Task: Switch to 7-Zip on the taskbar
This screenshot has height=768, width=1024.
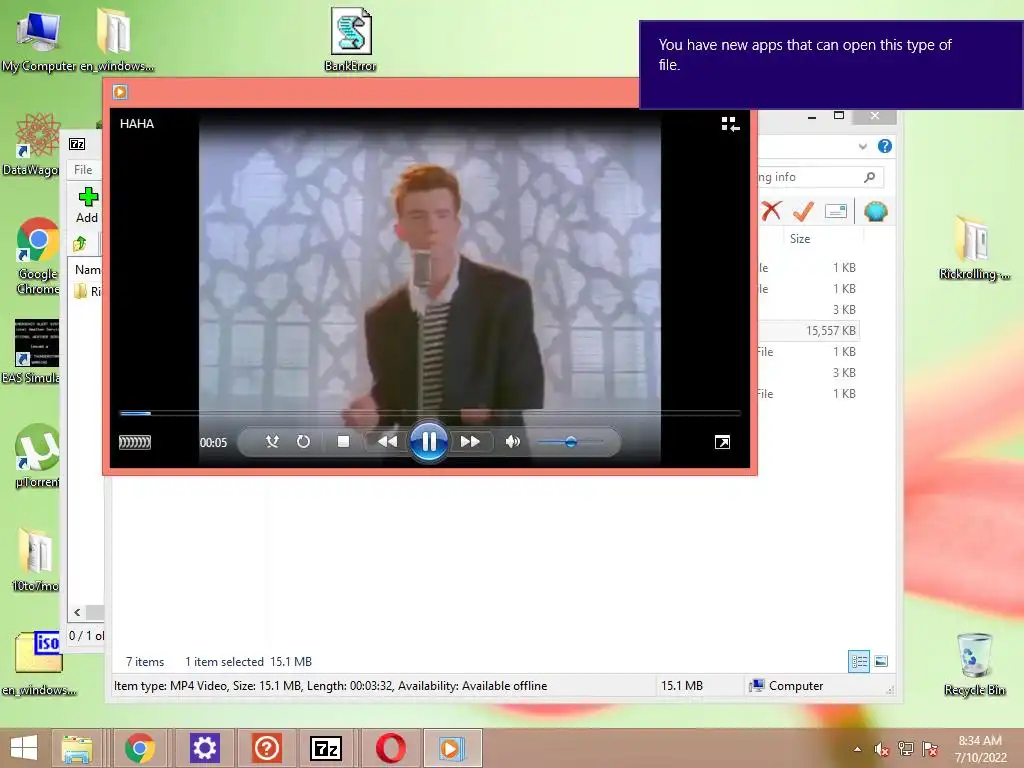Action: [326, 748]
